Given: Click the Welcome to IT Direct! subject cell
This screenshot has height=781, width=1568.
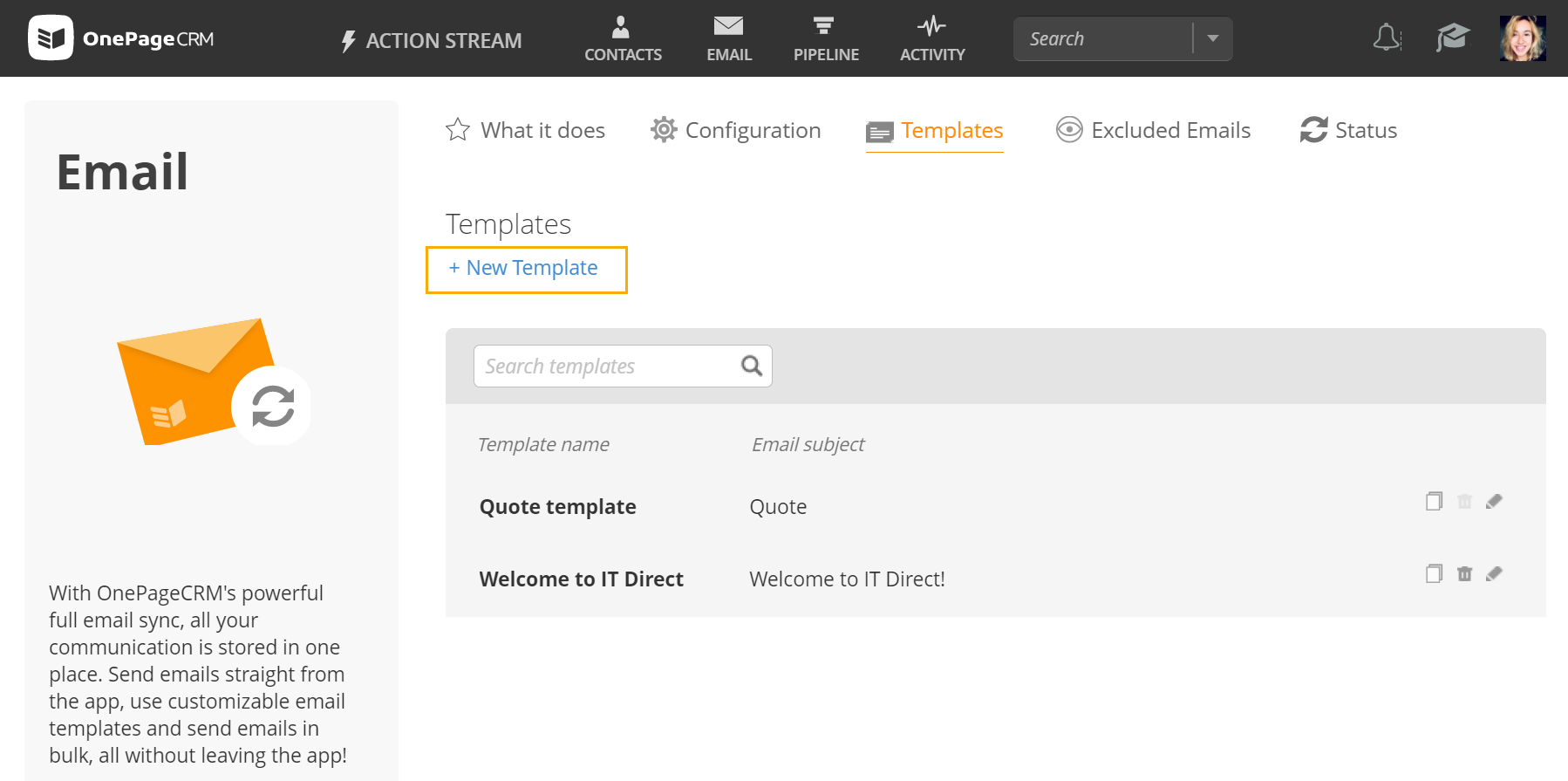Looking at the screenshot, I should (x=847, y=579).
